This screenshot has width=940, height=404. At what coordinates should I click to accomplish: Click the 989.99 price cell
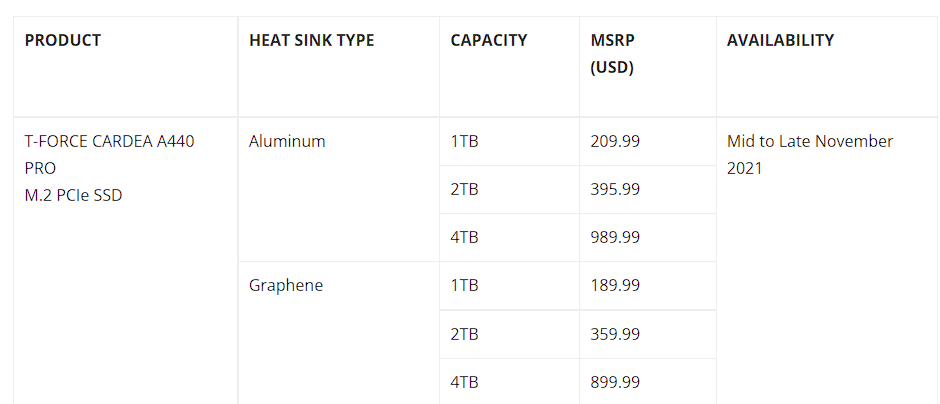(x=647, y=237)
